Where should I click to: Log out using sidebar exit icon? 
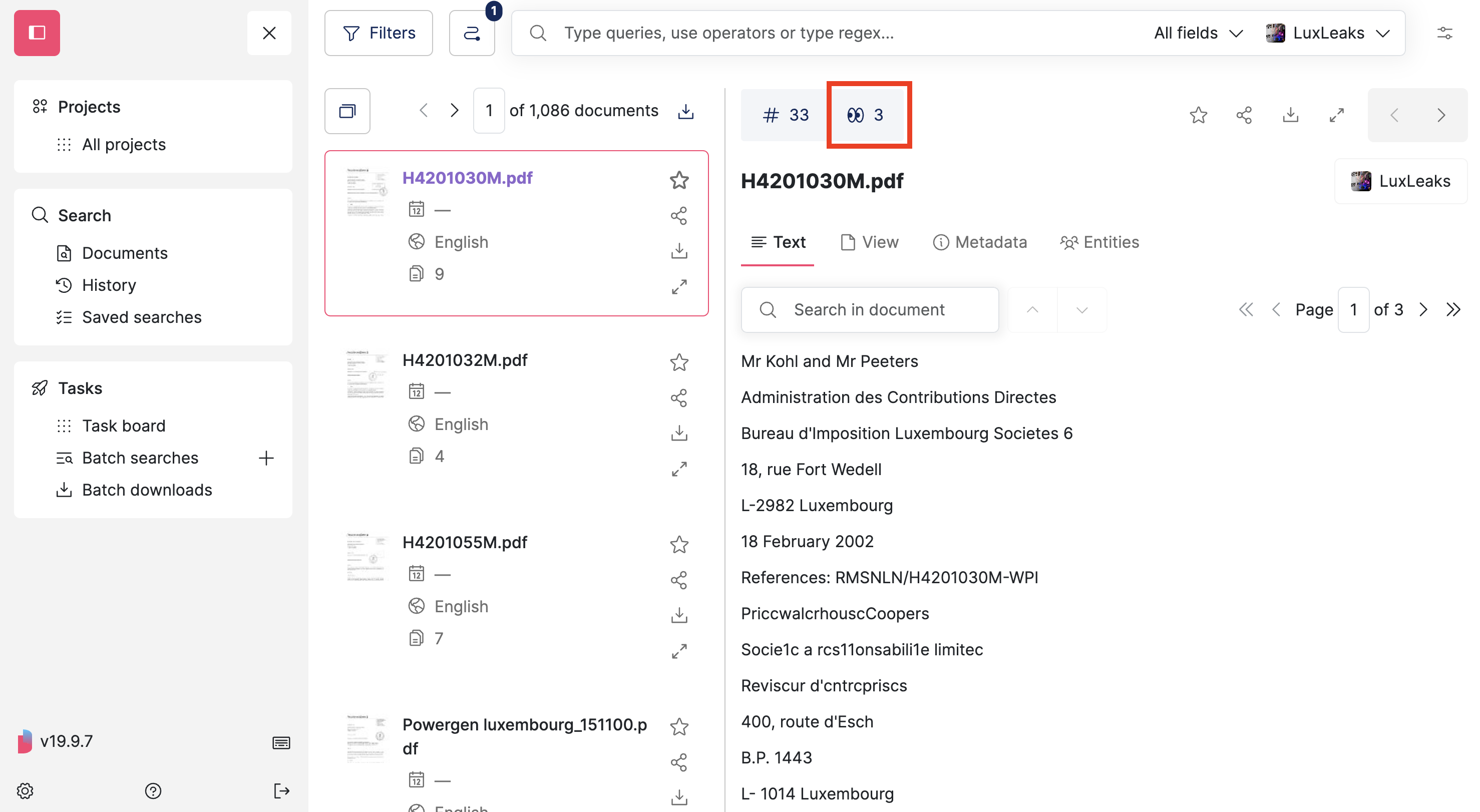point(281,791)
